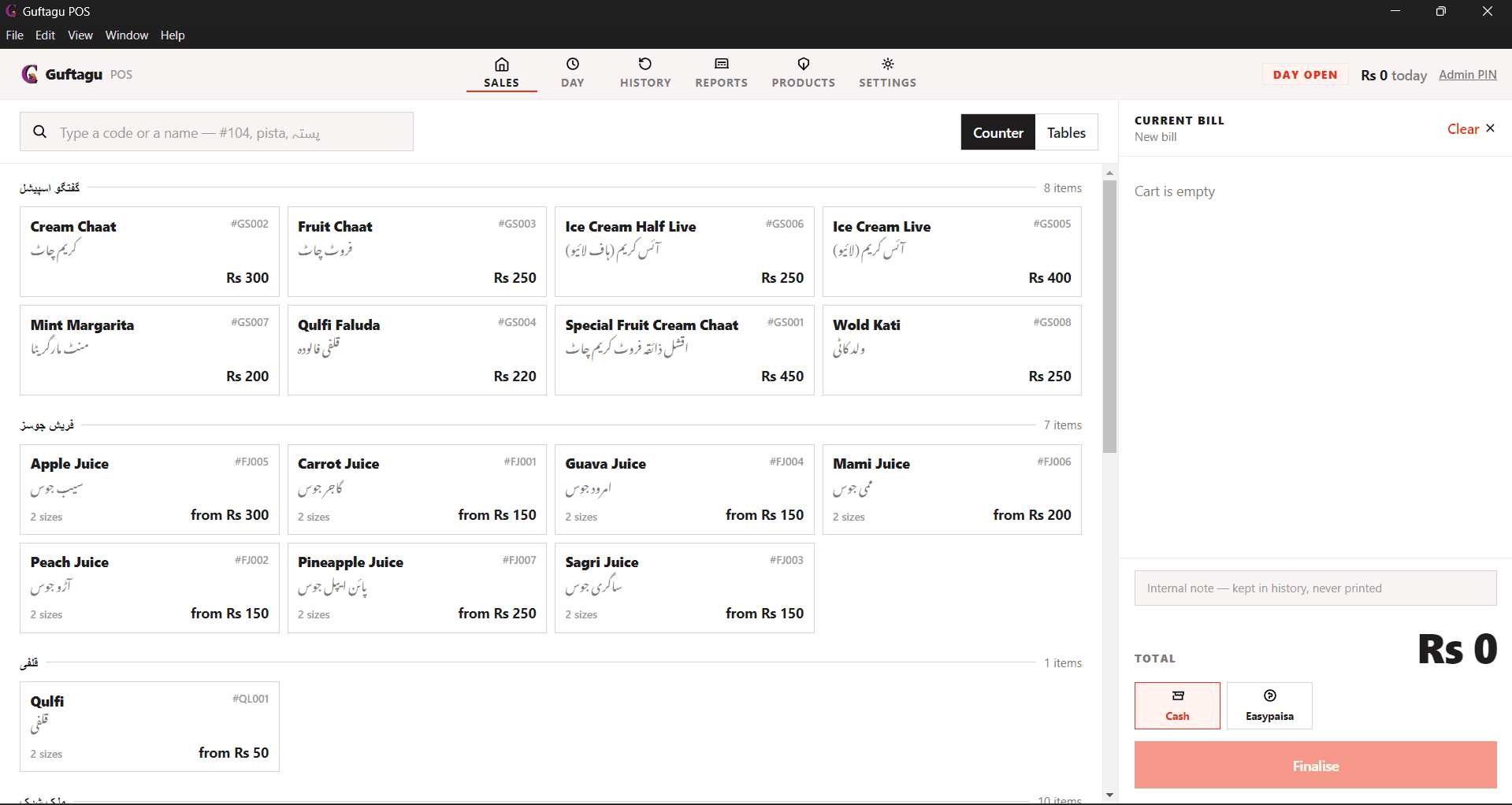
Task: Add Mint Margarita to the bill
Action: click(150, 351)
